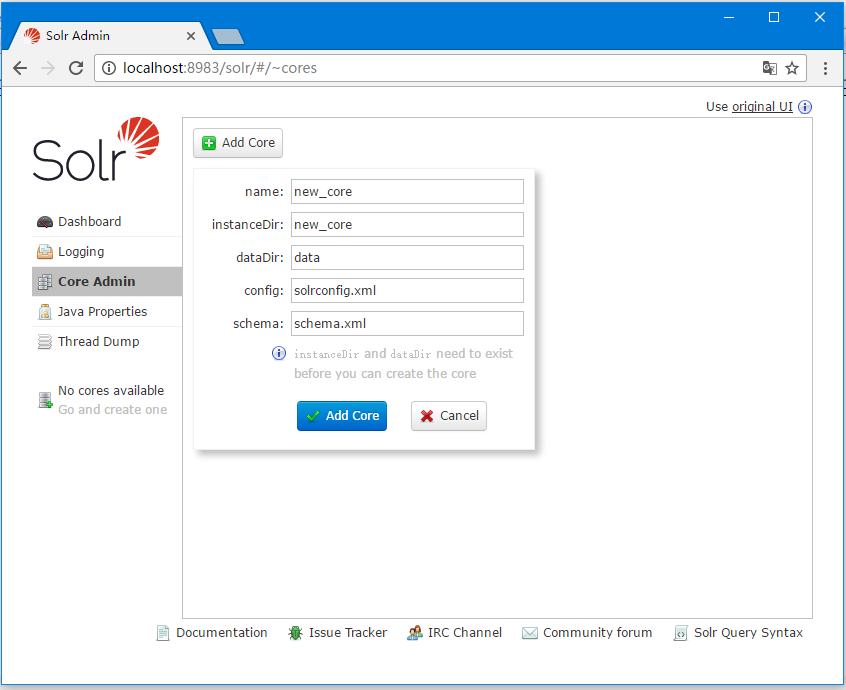Click the info icon next to original UI
This screenshot has height=690, width=846.
pos(804,107)
